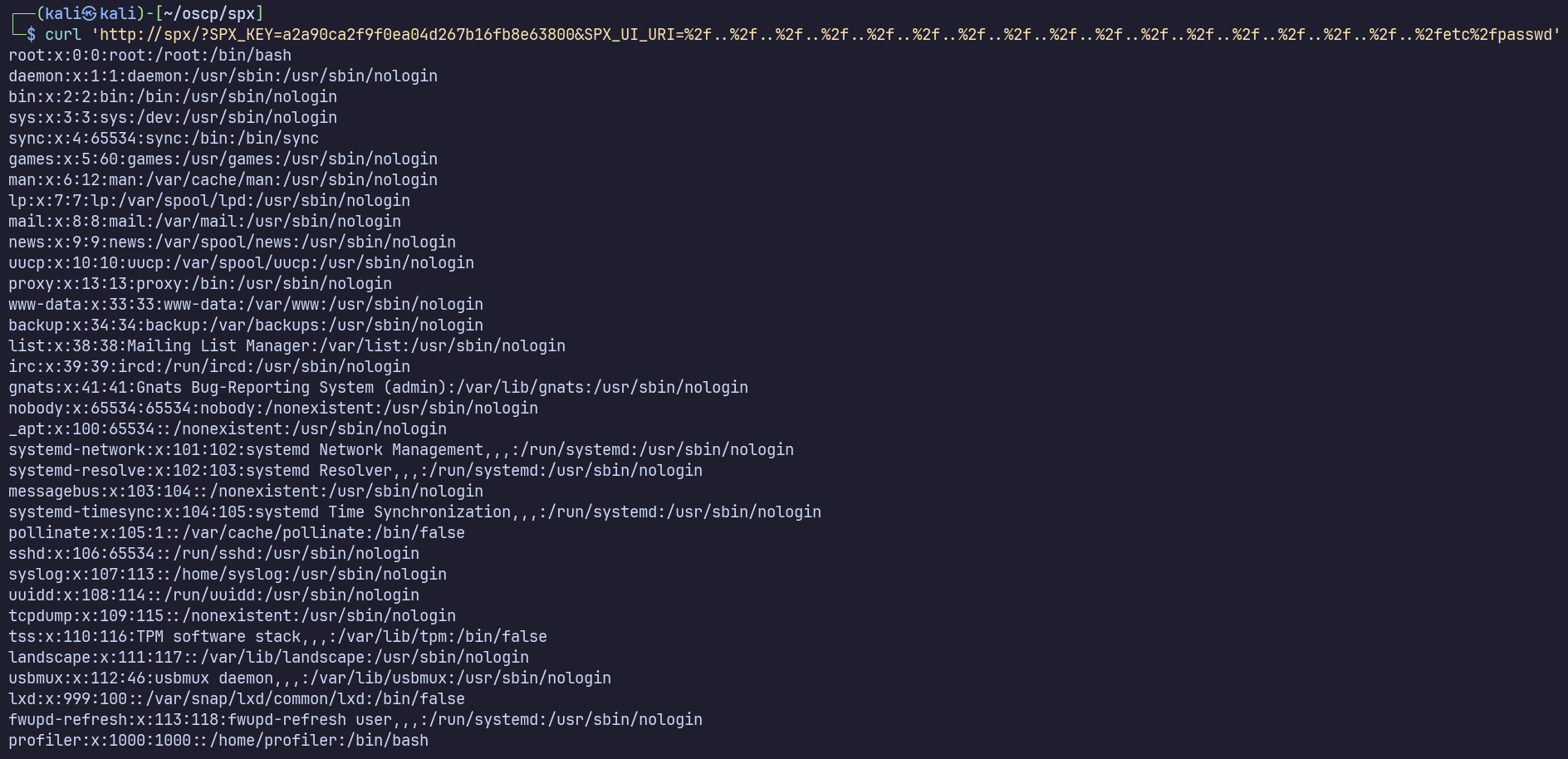Click the sync account line
Viewport: 1568px width, 759px height.
[164, 139]
